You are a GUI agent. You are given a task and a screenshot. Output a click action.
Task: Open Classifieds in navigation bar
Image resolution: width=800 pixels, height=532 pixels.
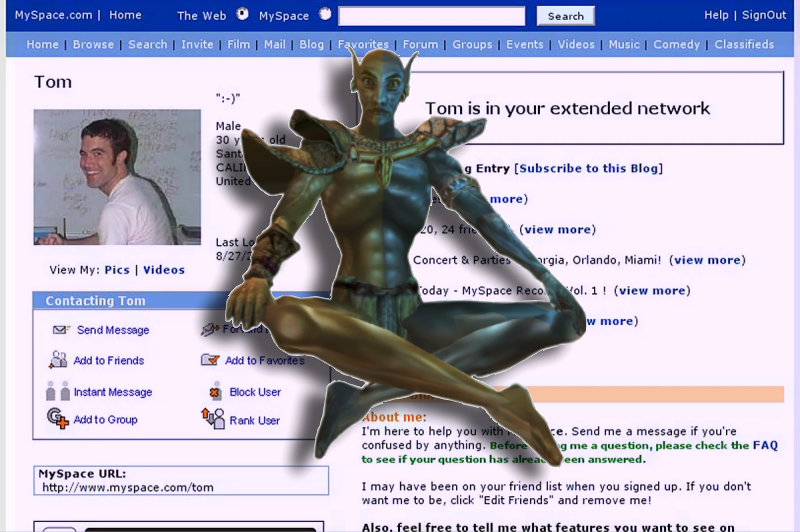tap(744, 44)
